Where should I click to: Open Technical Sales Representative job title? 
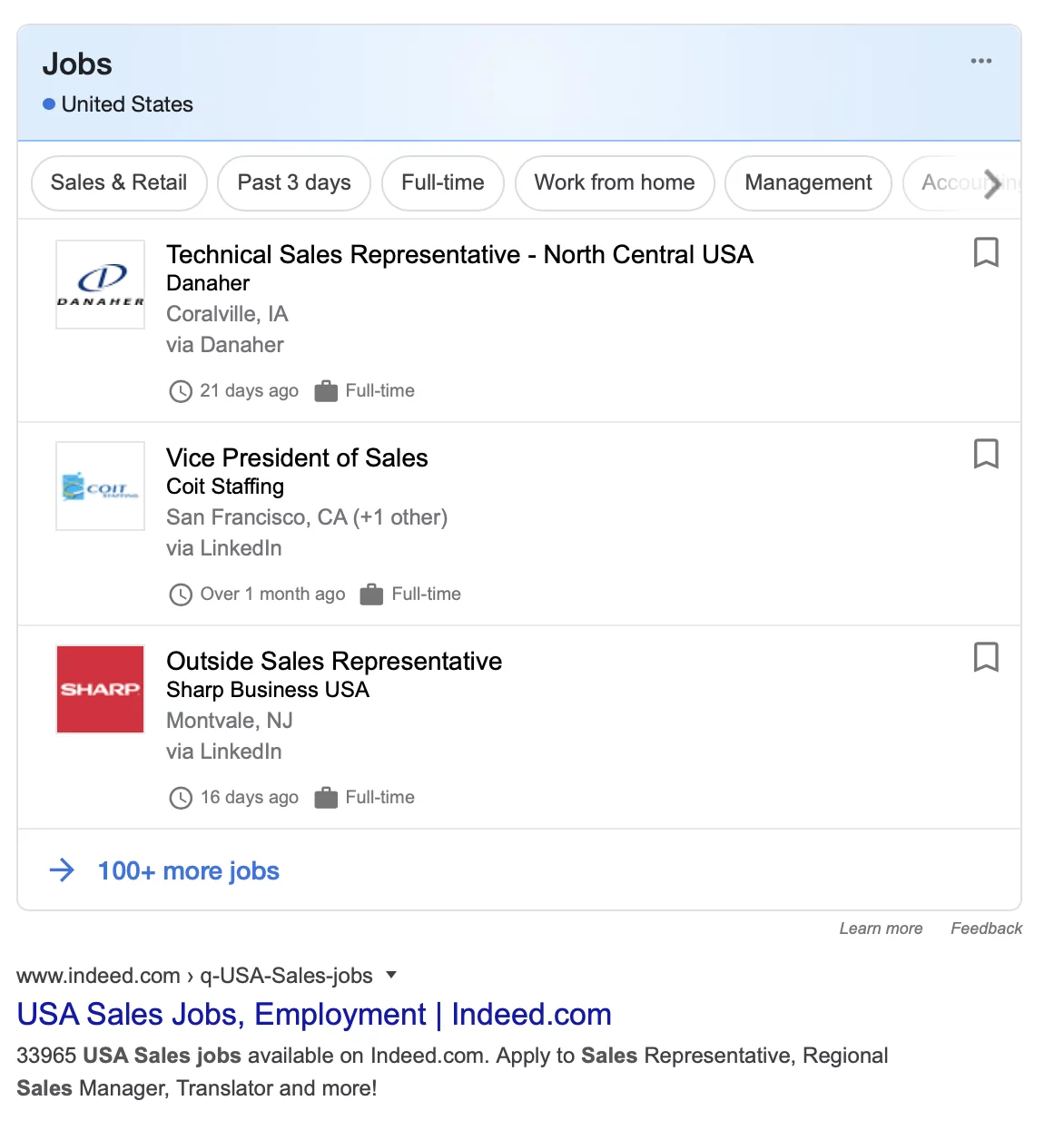(x=459, y=254)
